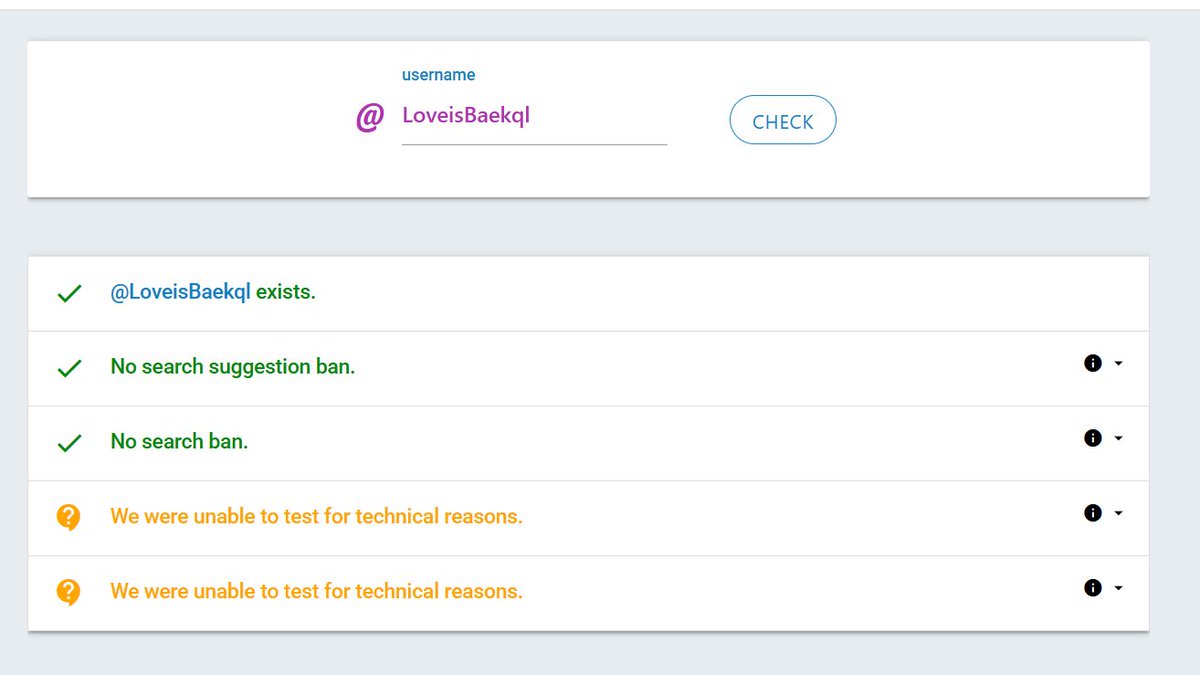1200x675 pixels.
Task: Click the info icon for No search suggestion ban
Action: pos(1093,363)
